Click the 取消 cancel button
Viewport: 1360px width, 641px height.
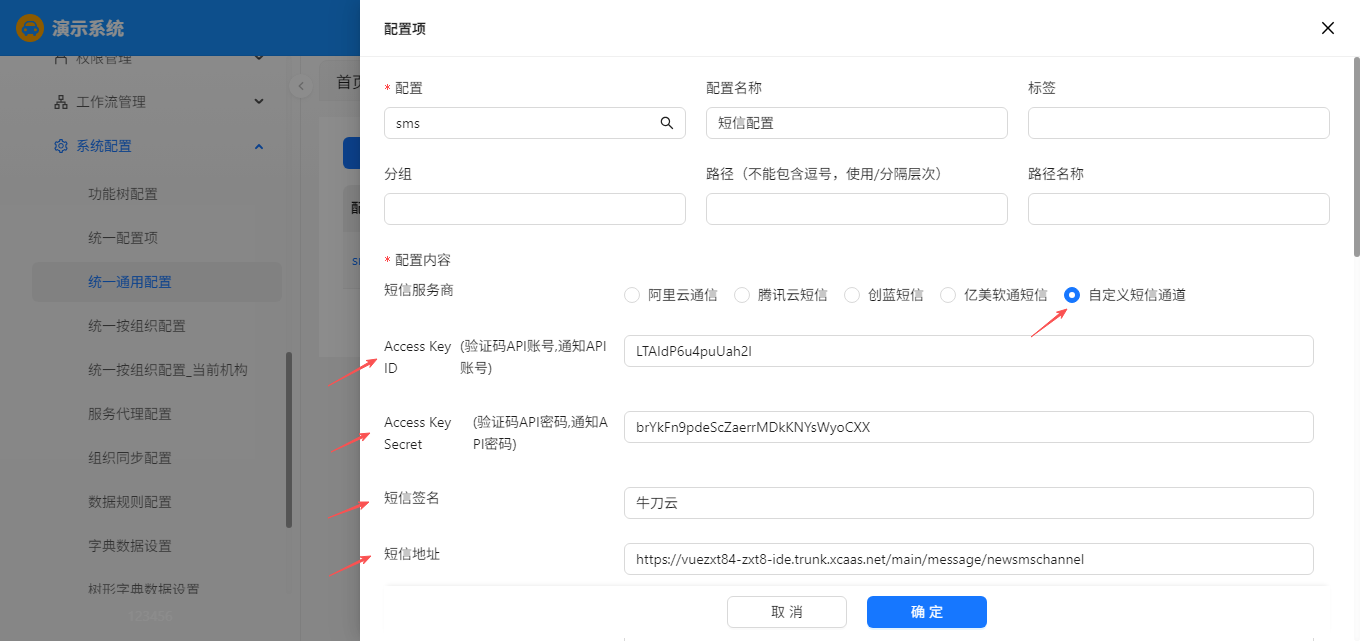point(786,612)
